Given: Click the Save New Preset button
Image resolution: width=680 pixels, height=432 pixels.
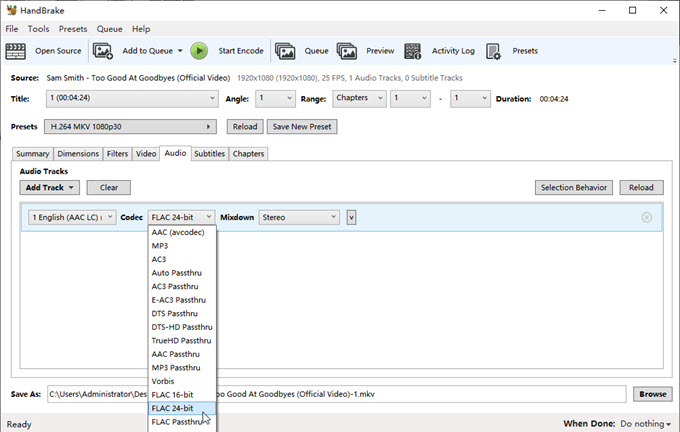Looking at the screenshot, I should tap(301, 127).
